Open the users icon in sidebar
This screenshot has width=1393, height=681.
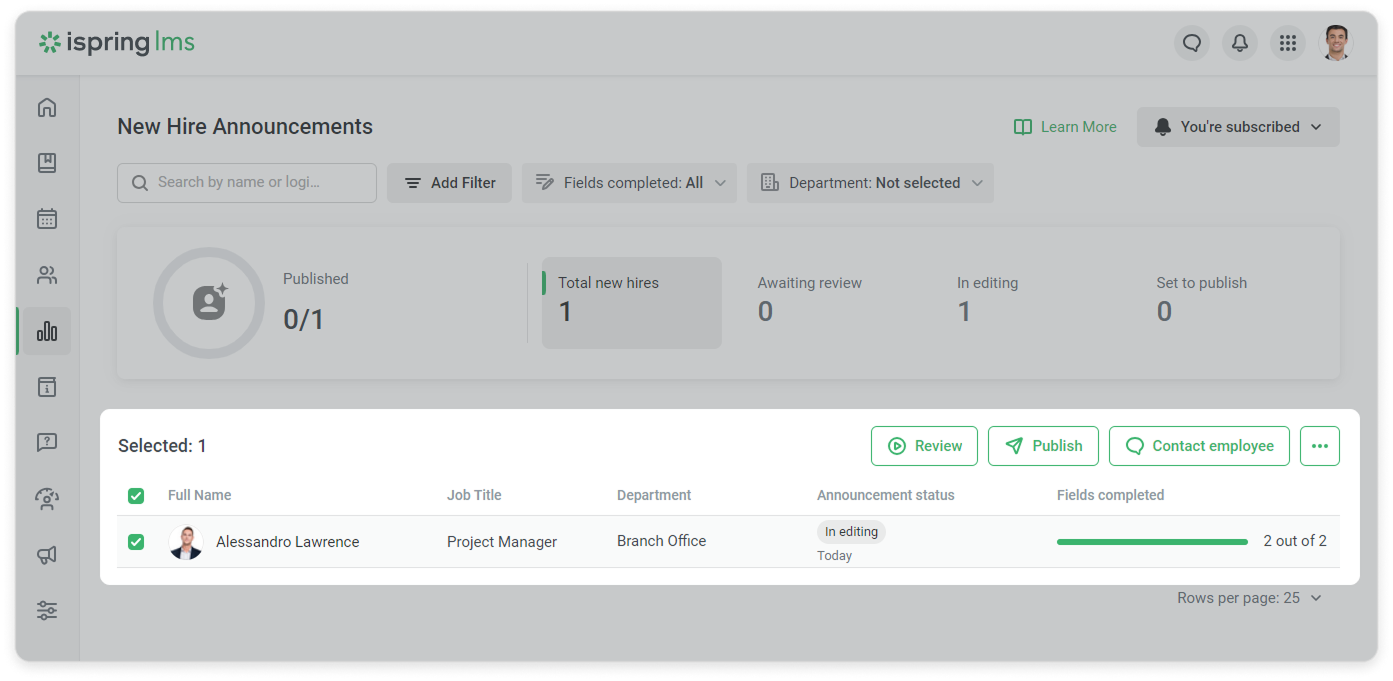click(x=47, y=275)
